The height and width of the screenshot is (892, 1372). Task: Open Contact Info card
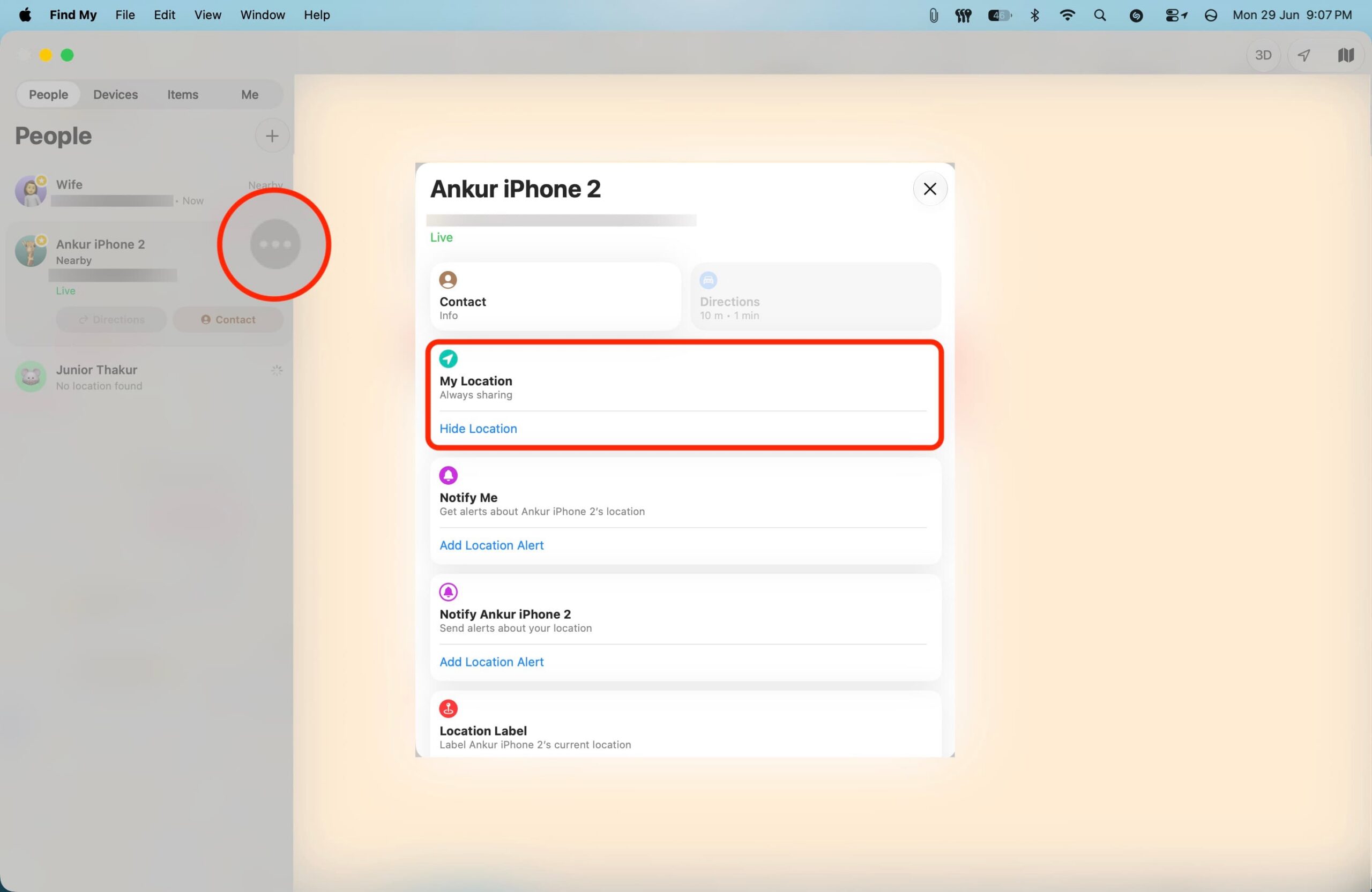pos(555,297)
